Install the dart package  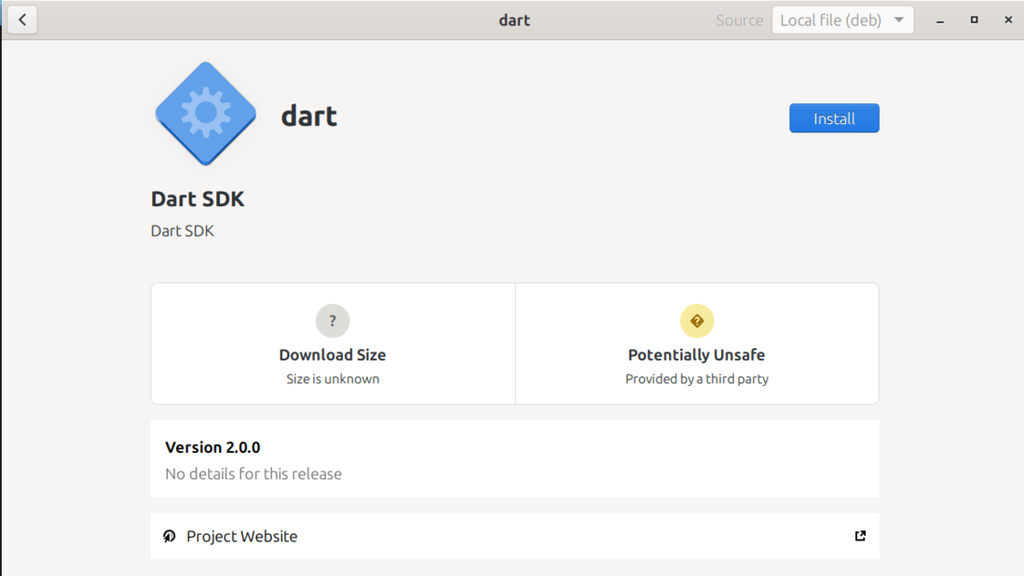(x=834, y=118)
